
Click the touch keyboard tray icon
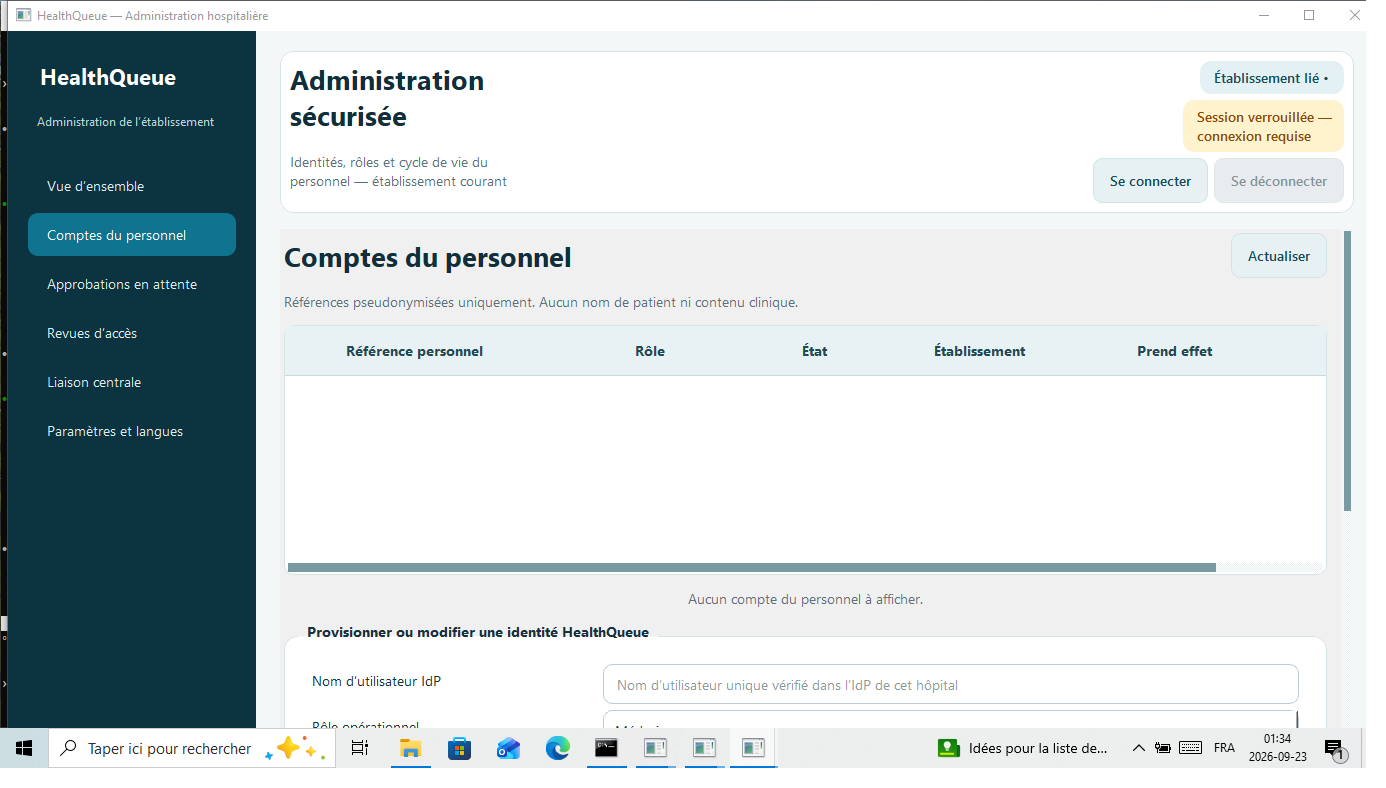point(1190,748)
